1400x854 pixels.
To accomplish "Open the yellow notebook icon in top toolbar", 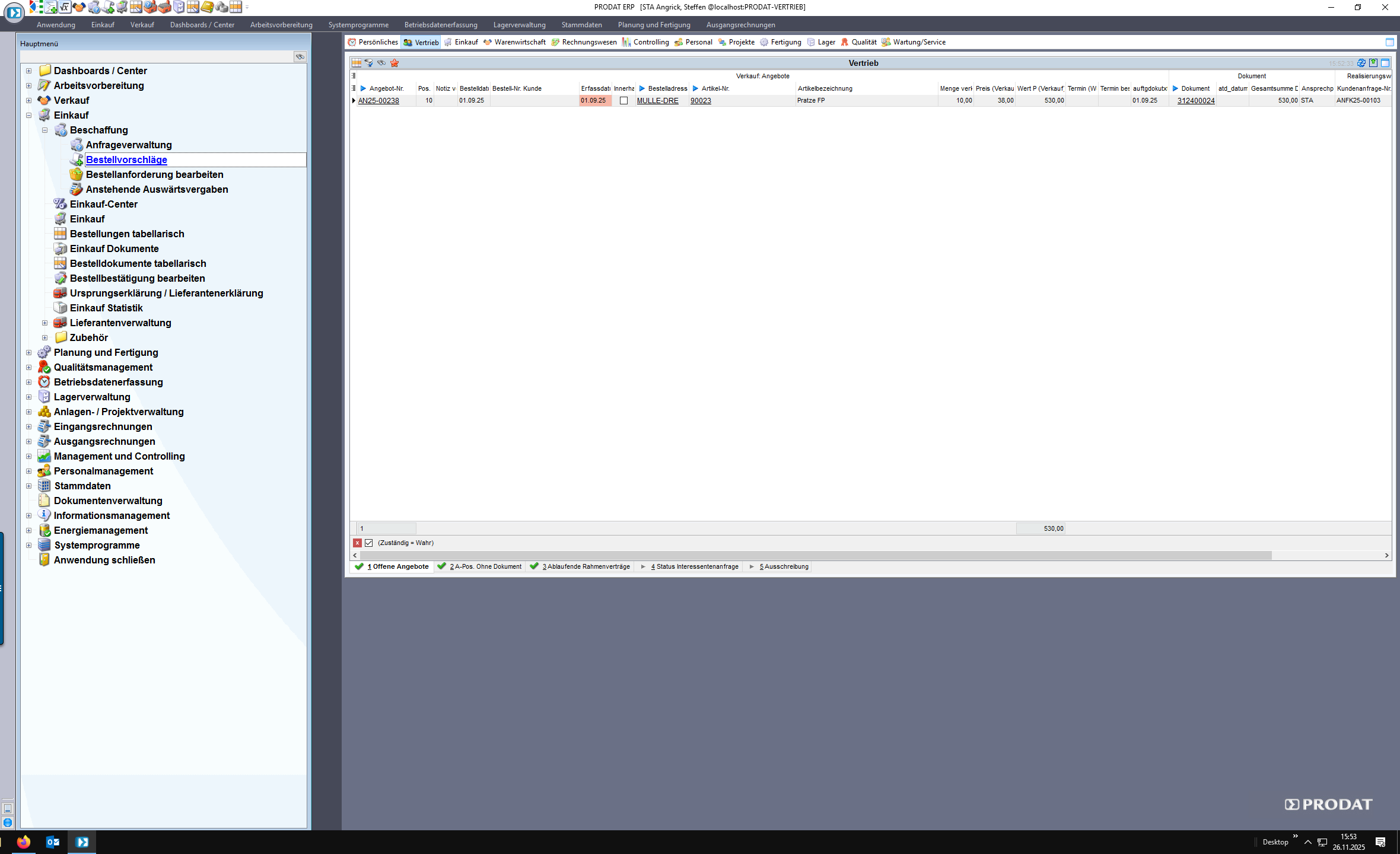I will [207, 7].
